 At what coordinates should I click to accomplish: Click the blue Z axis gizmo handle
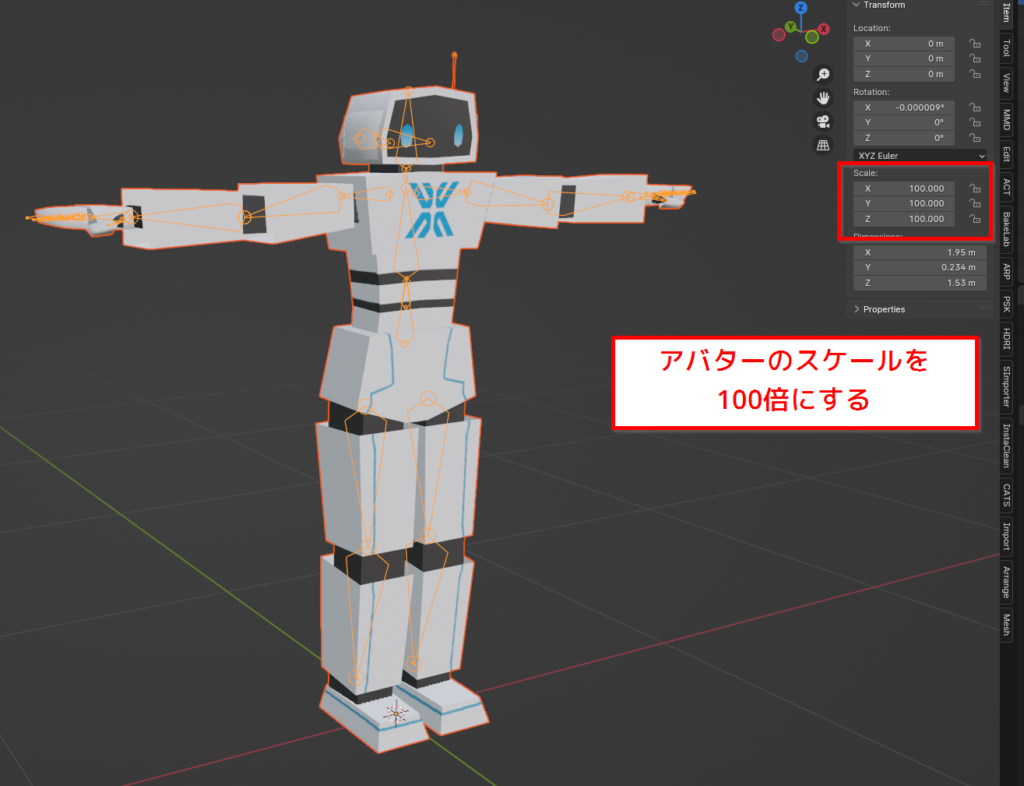point(801,10)
